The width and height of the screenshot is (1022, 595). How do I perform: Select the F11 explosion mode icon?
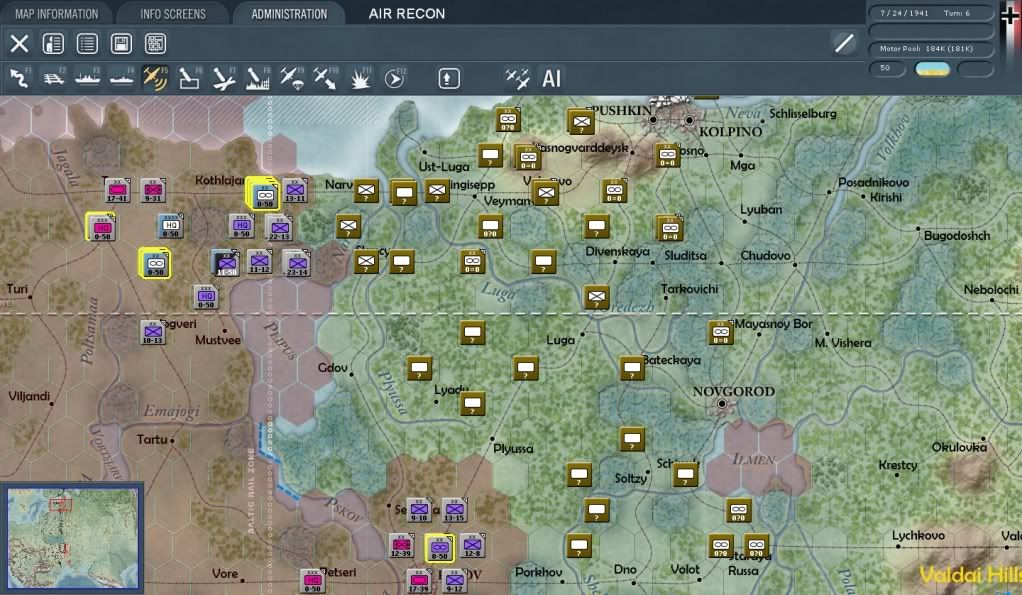[360, 78]
